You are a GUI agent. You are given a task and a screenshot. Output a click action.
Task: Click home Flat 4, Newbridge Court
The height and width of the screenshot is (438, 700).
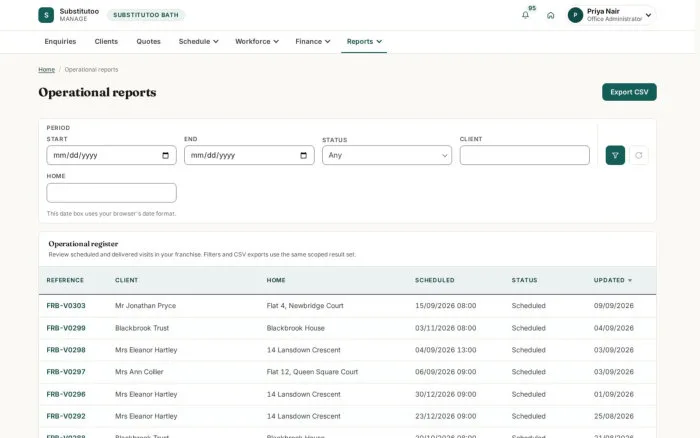tap(305, 306)
